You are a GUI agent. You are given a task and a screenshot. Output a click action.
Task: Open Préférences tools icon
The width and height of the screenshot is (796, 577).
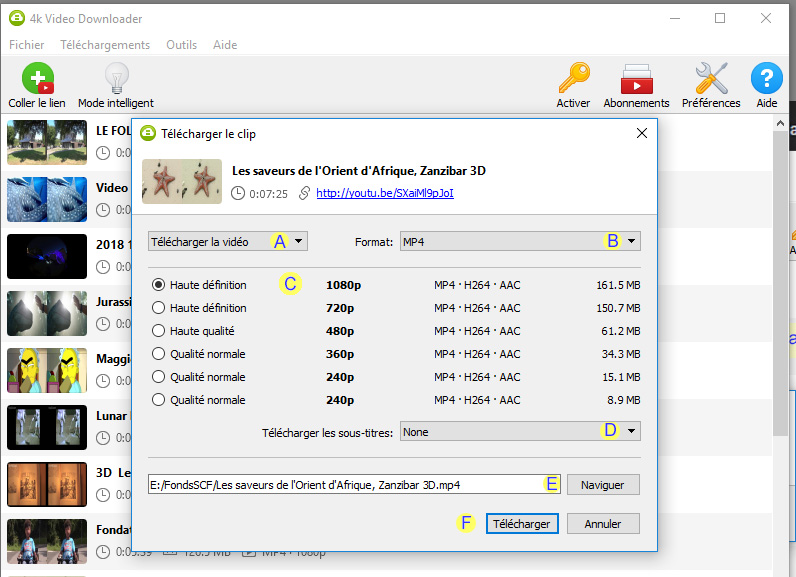tap(711, 79)
